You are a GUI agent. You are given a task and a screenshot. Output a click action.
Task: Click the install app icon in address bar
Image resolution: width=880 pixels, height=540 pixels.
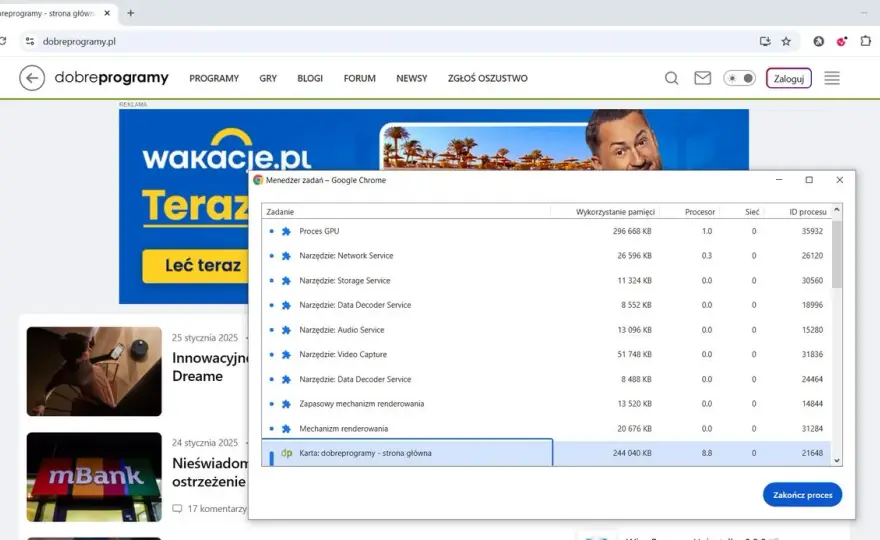click(764, 41)
